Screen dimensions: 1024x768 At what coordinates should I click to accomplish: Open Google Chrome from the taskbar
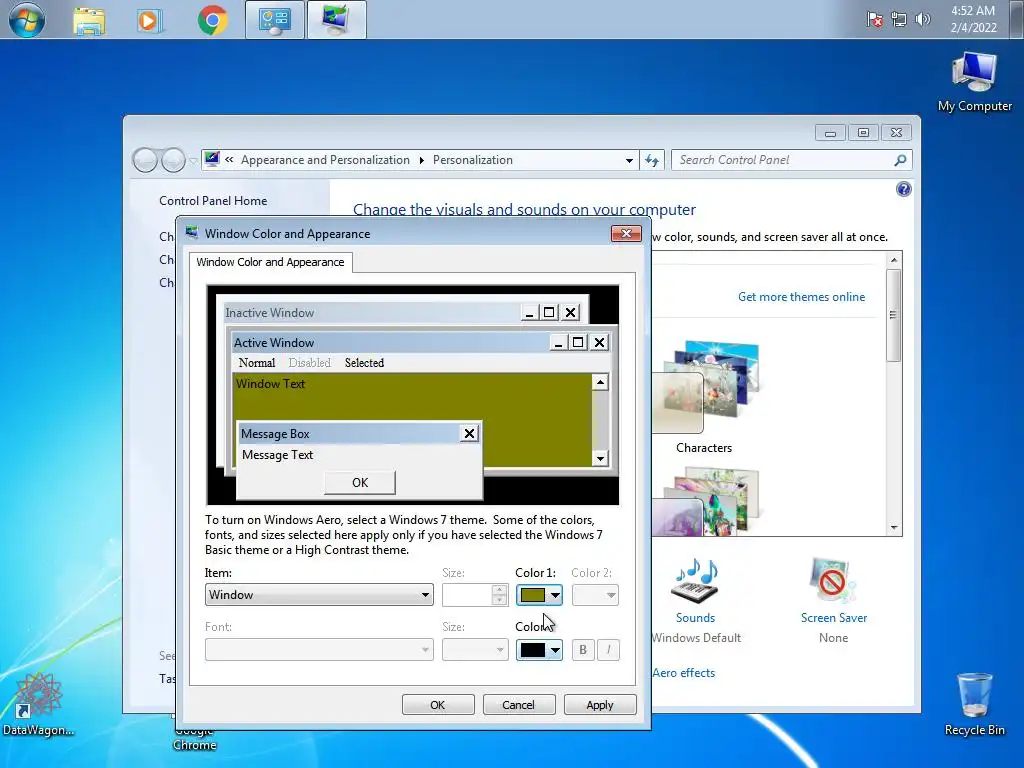pos(212,20)
